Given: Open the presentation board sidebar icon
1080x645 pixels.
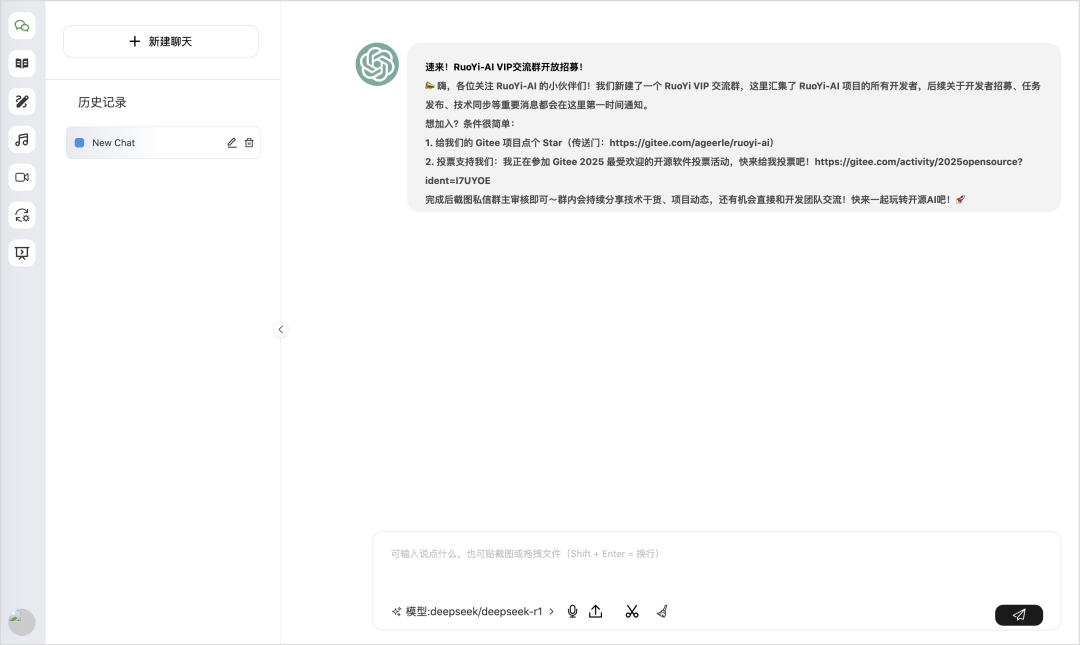Looking at the screenshot, I should click(x=22, y=253).
